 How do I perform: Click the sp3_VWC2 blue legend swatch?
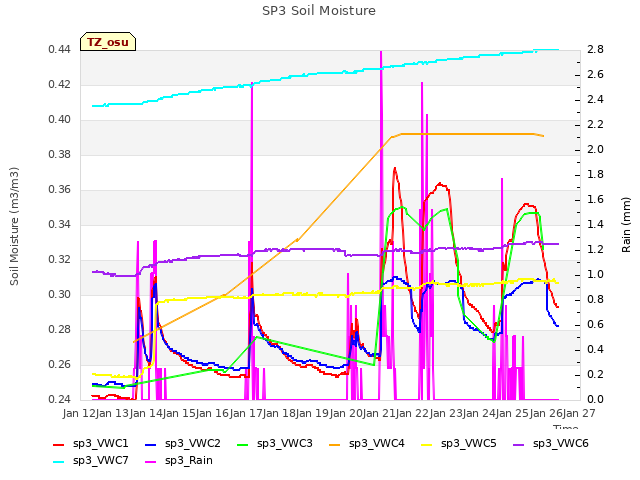tap(151, 444)
